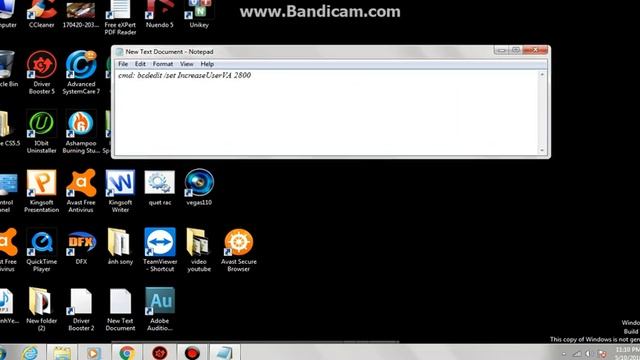Click the Avast Secure Browser icon
The height and width of the screenshot is (360, 640).
tap(239, 250)
